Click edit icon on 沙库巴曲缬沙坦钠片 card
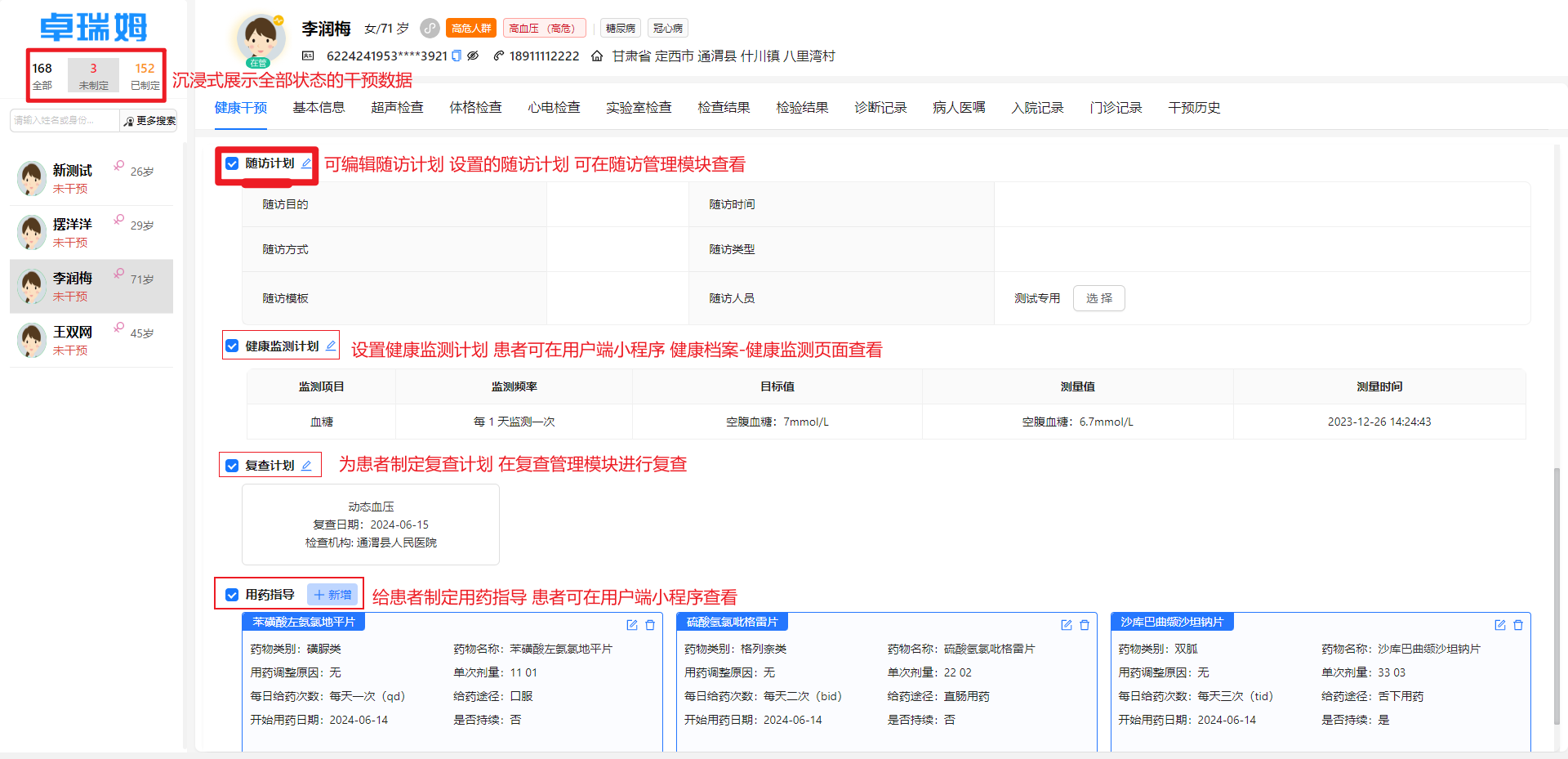This screenshot has height=759, width=1568. 1500,625
